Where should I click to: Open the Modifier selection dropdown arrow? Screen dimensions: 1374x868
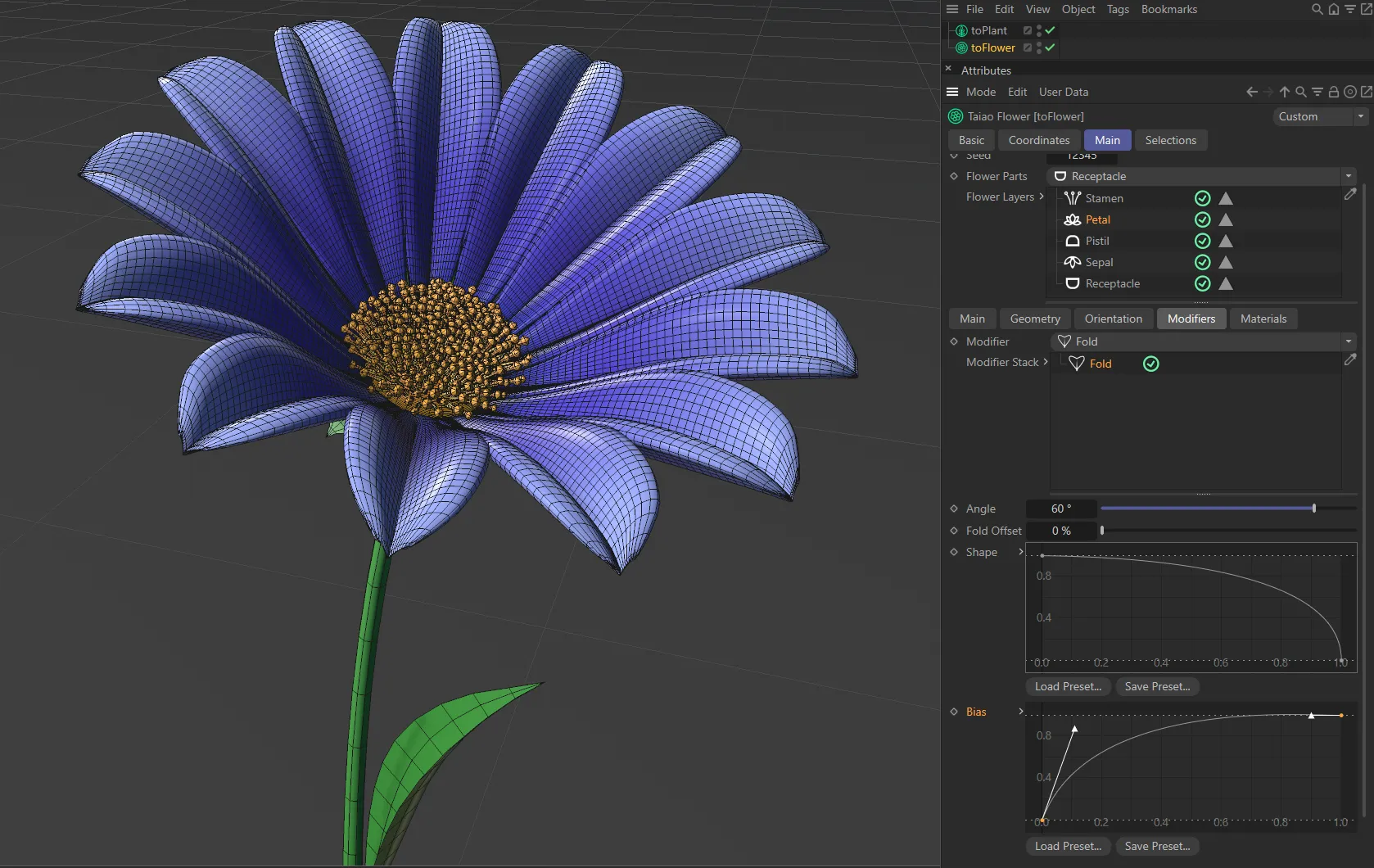tap(1348, 341)
